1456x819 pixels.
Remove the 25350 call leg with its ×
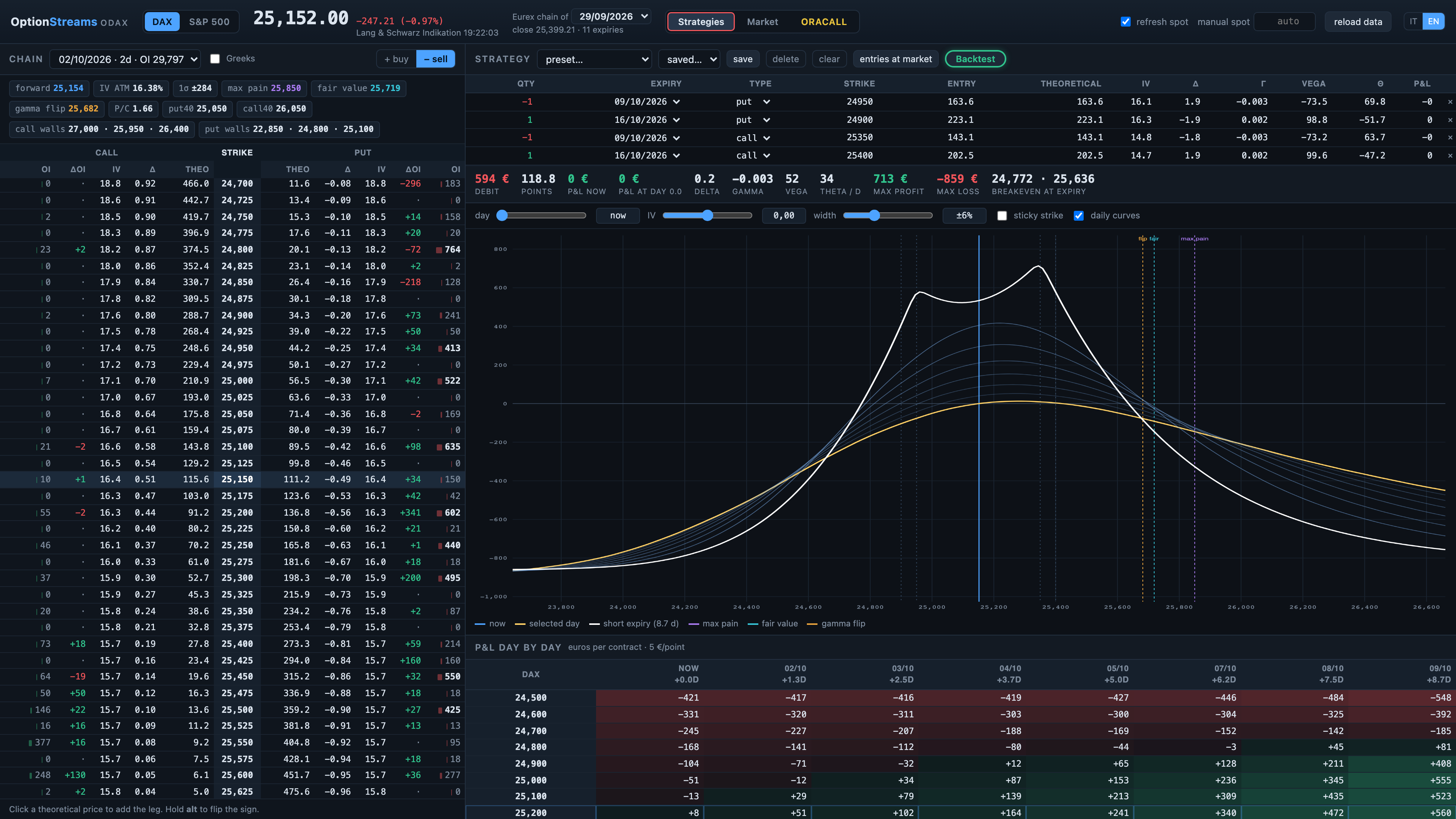(1450, 137)
